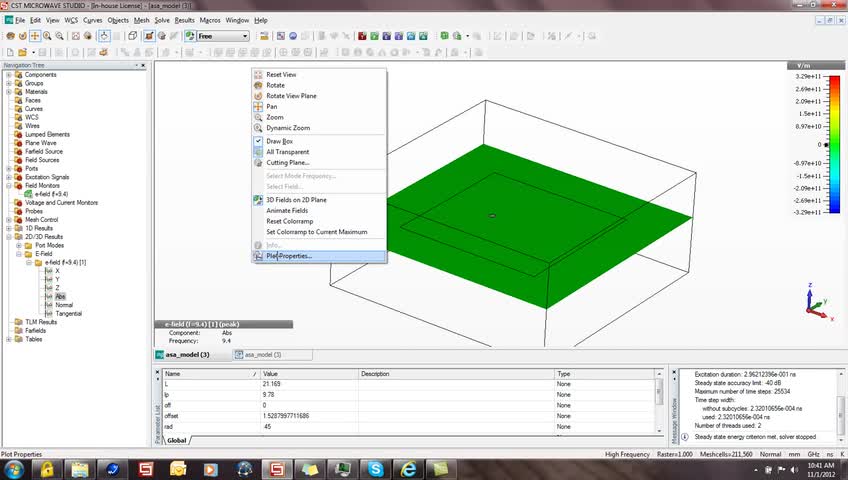Sort parameters by Name column header

211,374
